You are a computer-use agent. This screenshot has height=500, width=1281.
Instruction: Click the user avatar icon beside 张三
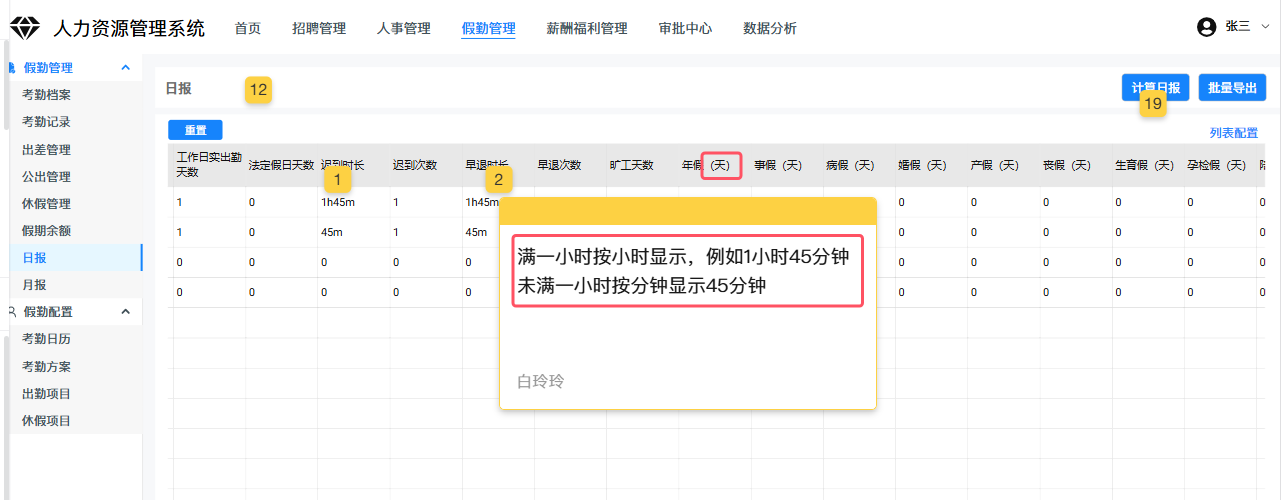point(1207,27)
